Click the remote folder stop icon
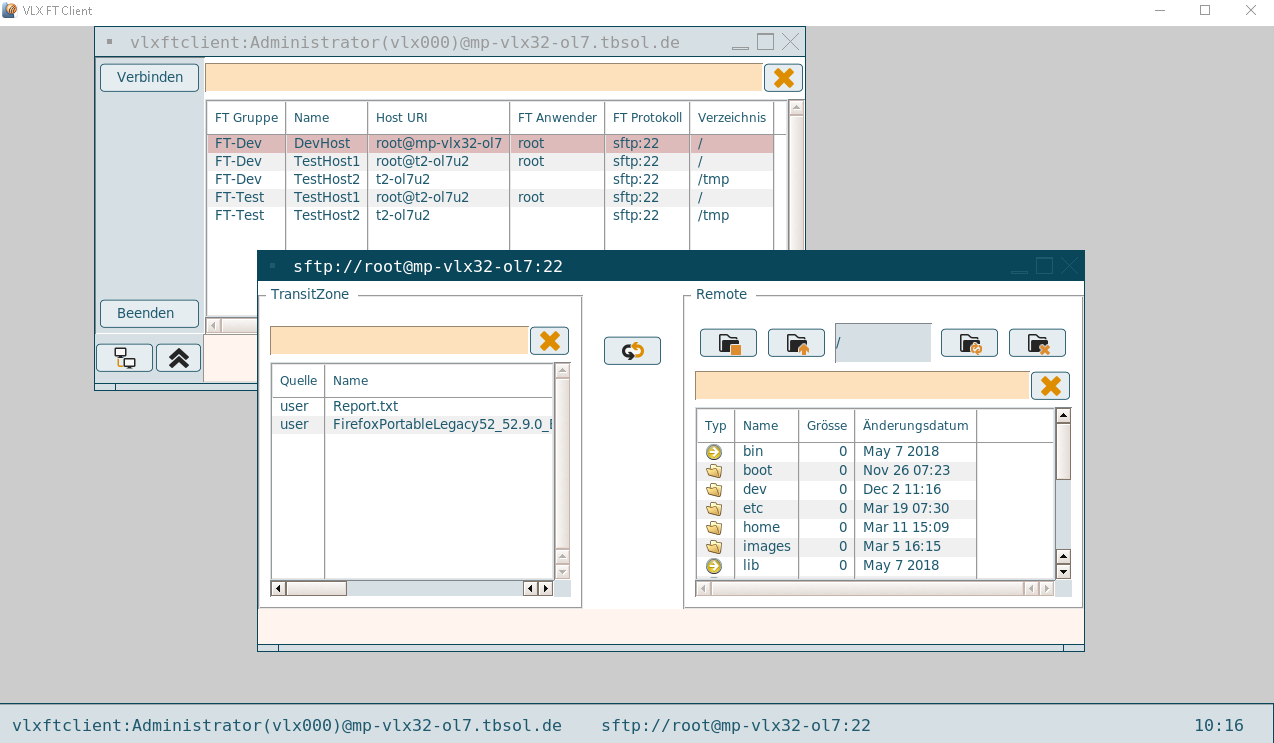This screenshot has width=1274, height=743. coord(728,343)
